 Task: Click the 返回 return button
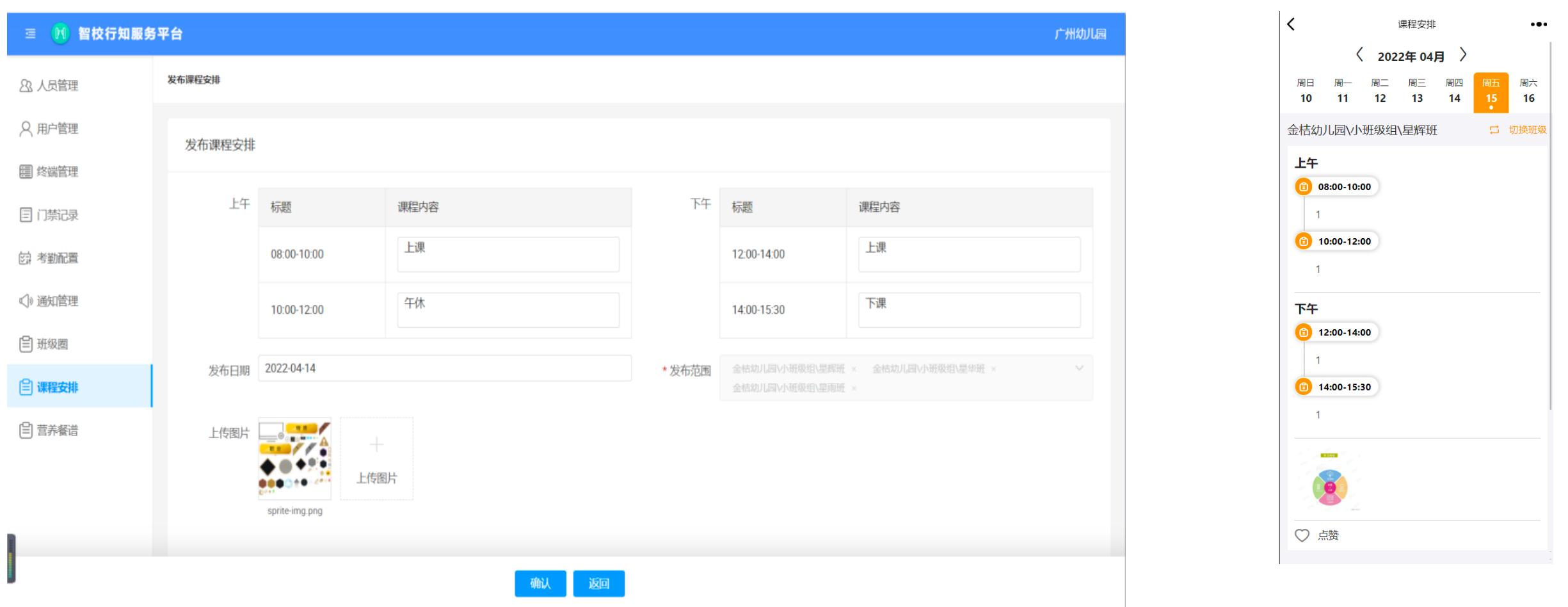[599, 583]
